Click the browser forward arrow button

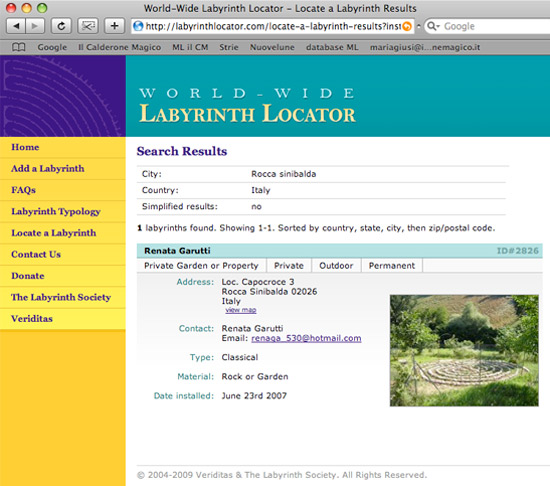click(x=35, y=26)
